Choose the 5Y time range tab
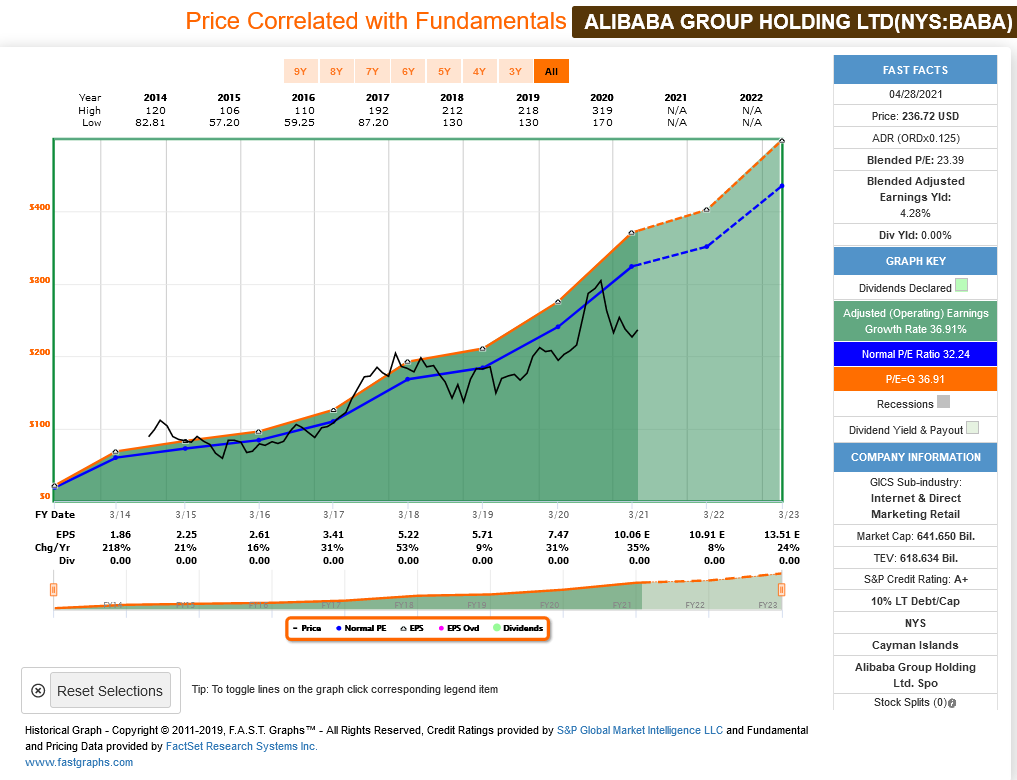1017x780 pixels. (444, 71)
